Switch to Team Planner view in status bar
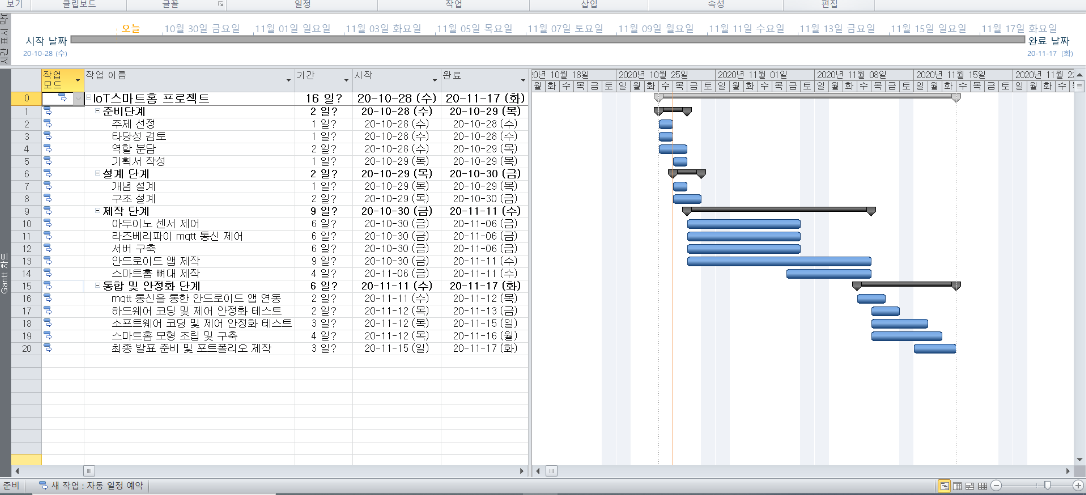The image size is (1086, 495). [x=970, y=485]
